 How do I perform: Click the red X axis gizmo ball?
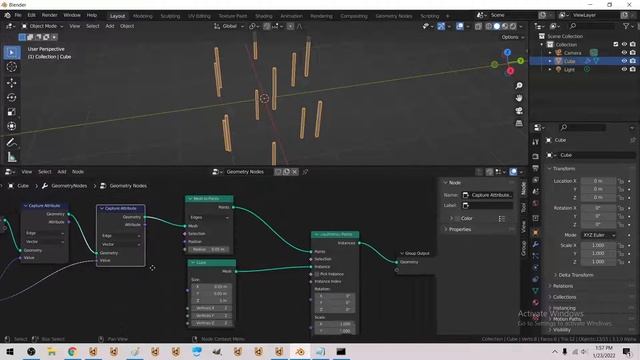pos(510,71)
